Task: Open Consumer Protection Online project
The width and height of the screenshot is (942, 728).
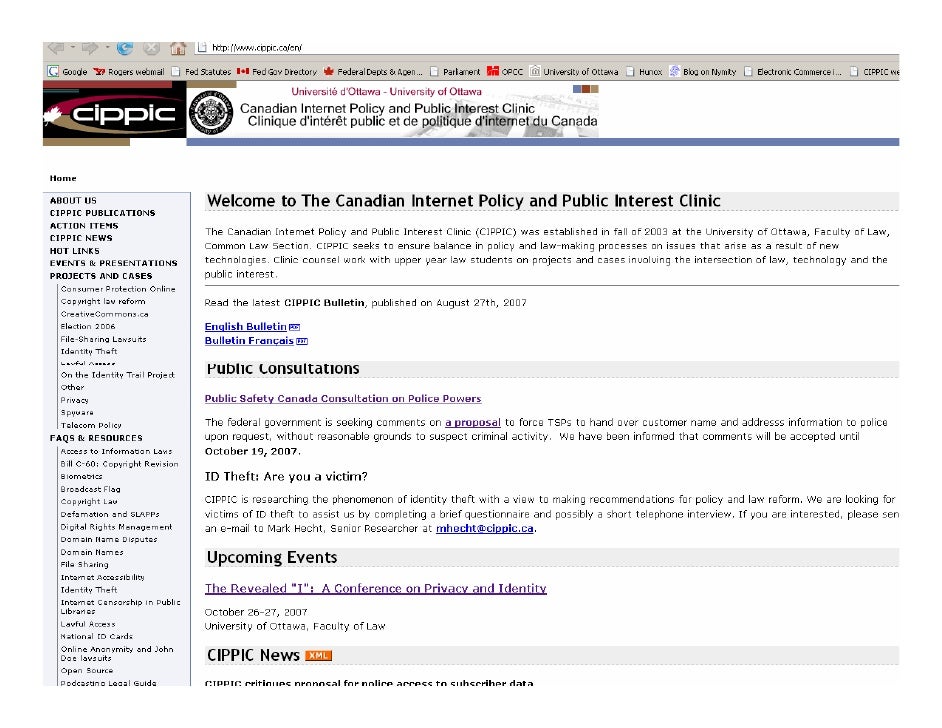Action: tap(118, 289)
